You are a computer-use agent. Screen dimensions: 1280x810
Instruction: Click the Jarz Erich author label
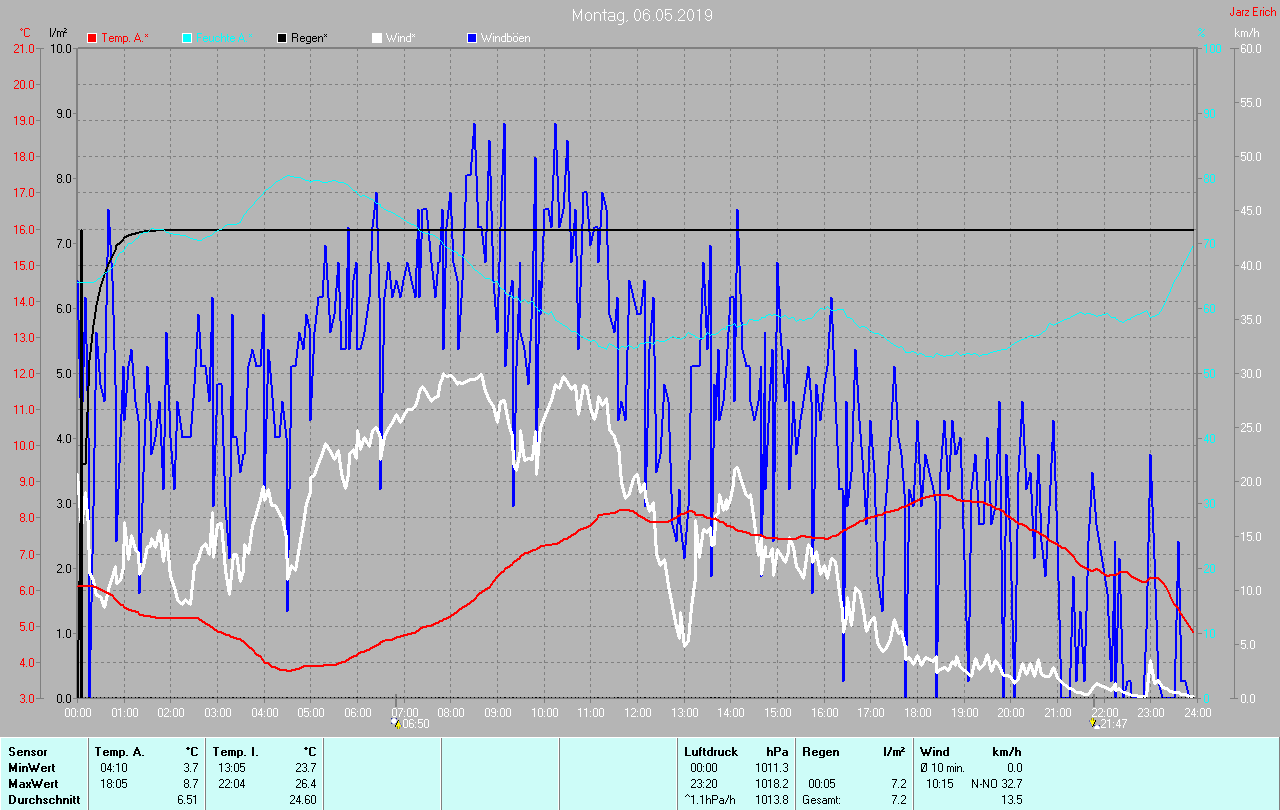(x=1252, y=12)
